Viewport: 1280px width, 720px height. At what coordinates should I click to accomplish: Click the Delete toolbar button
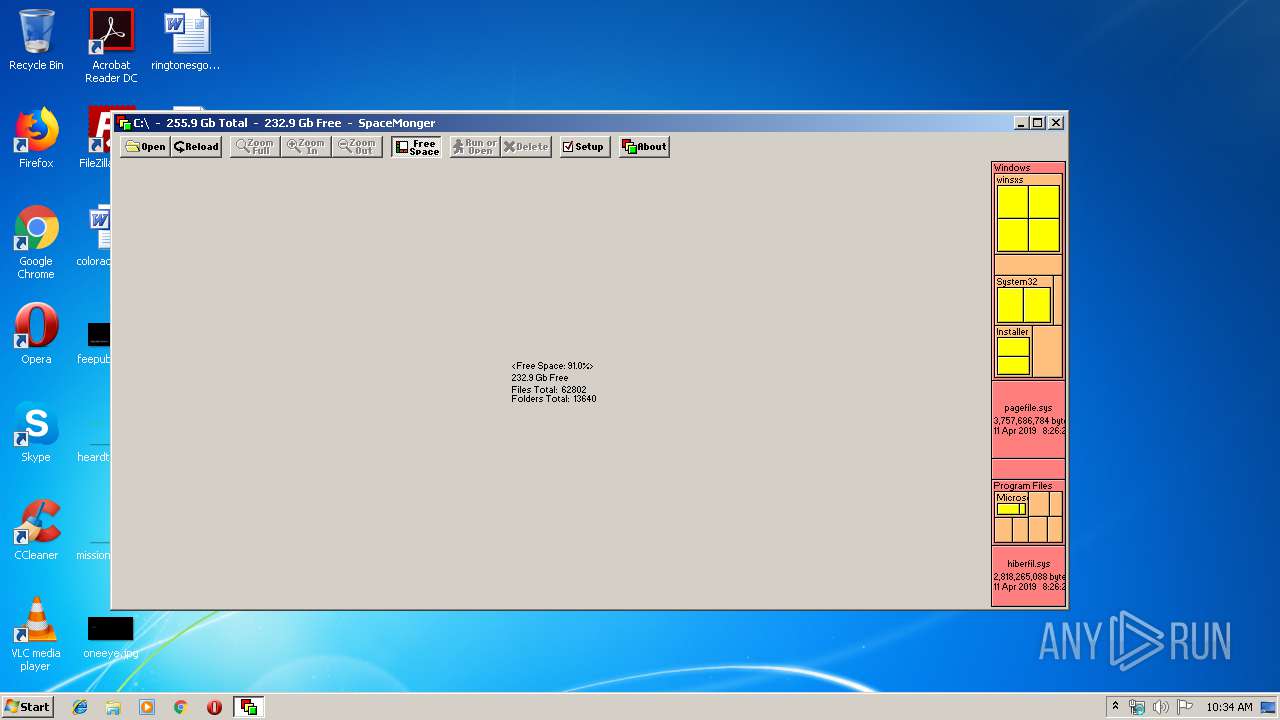[x=526, y=147]
